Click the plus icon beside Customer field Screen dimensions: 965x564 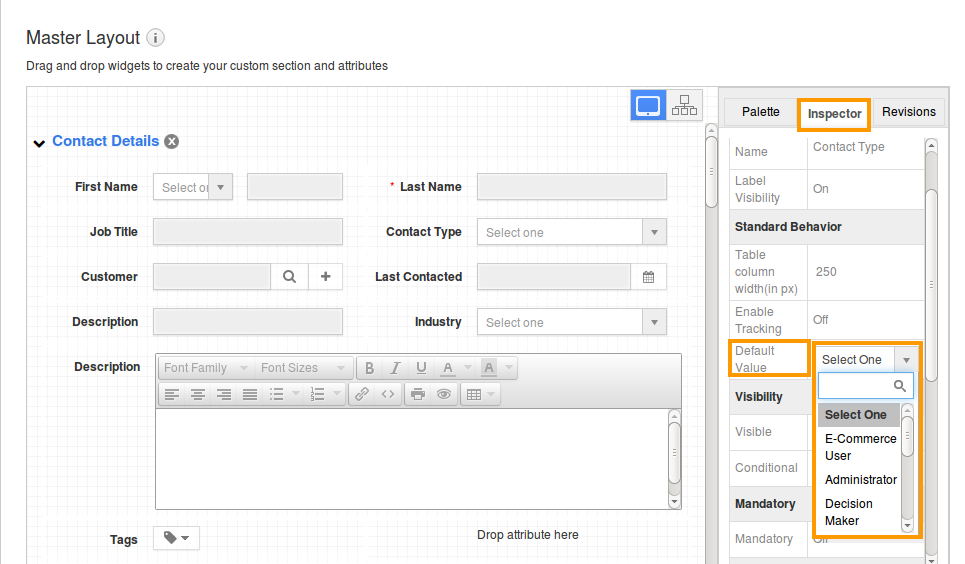pyautogui.click(x=325, y=277)
